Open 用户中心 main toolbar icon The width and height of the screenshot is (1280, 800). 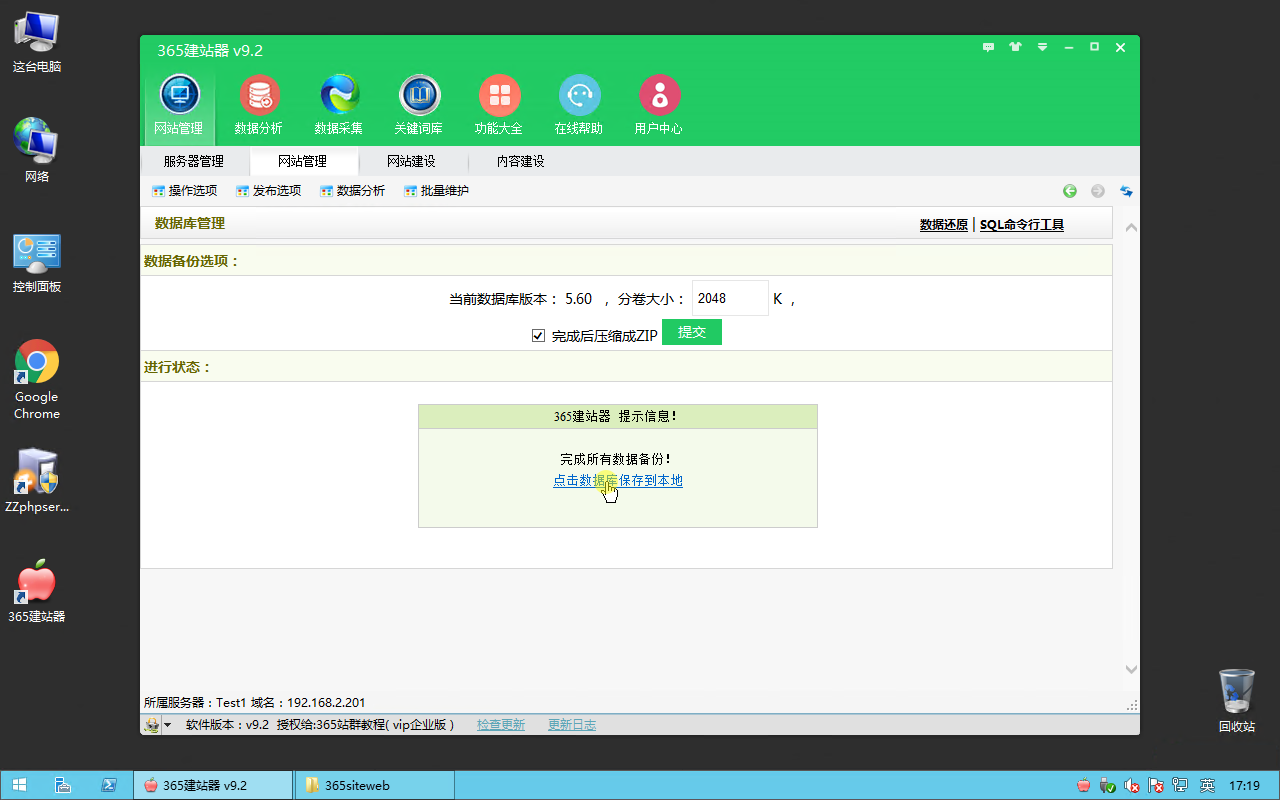pos(659,105)
